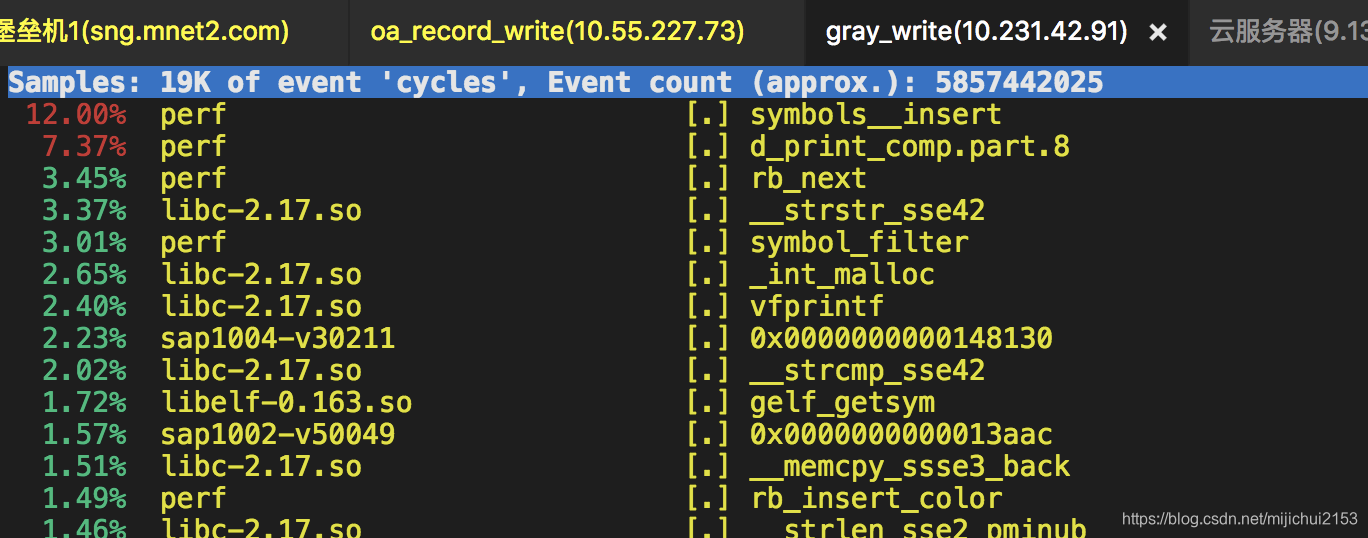The image size is (1368, 538).
Task: Select the rb_insert_color symbol
Action: tap(876, 499)
